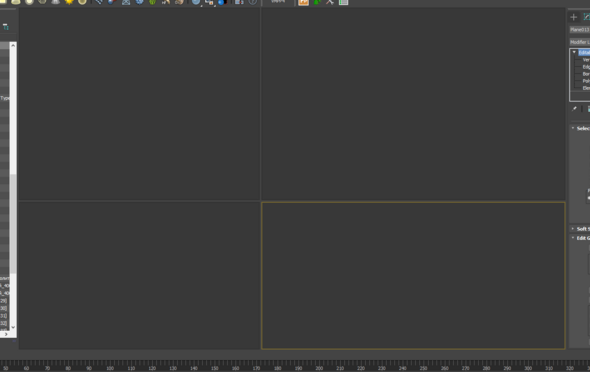The width and height of the screenshot is (590, 372).
Task: Open the Modifier List dropdown
Action: tap(580, 42)
